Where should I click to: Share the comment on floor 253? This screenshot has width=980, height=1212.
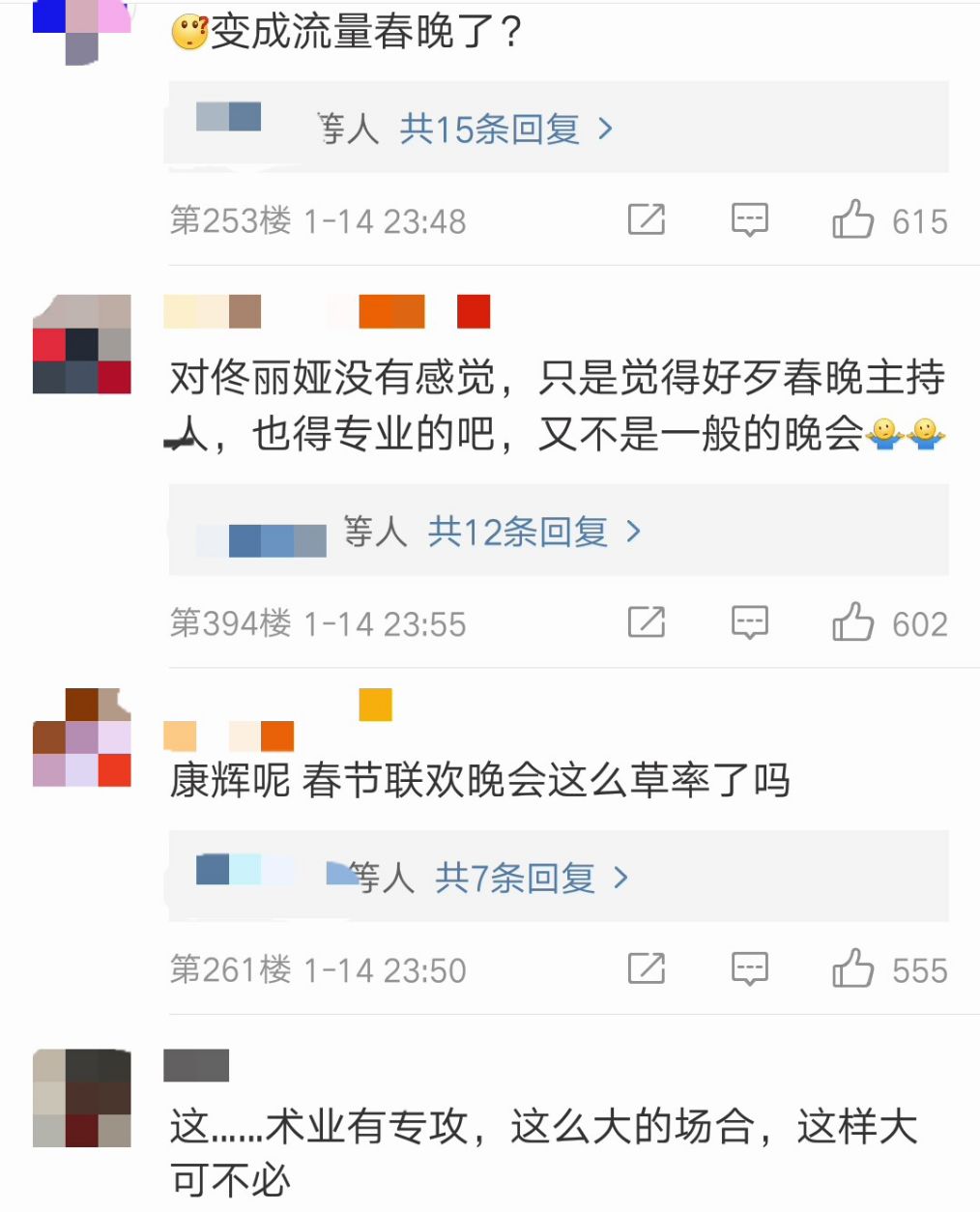[647, 220]
